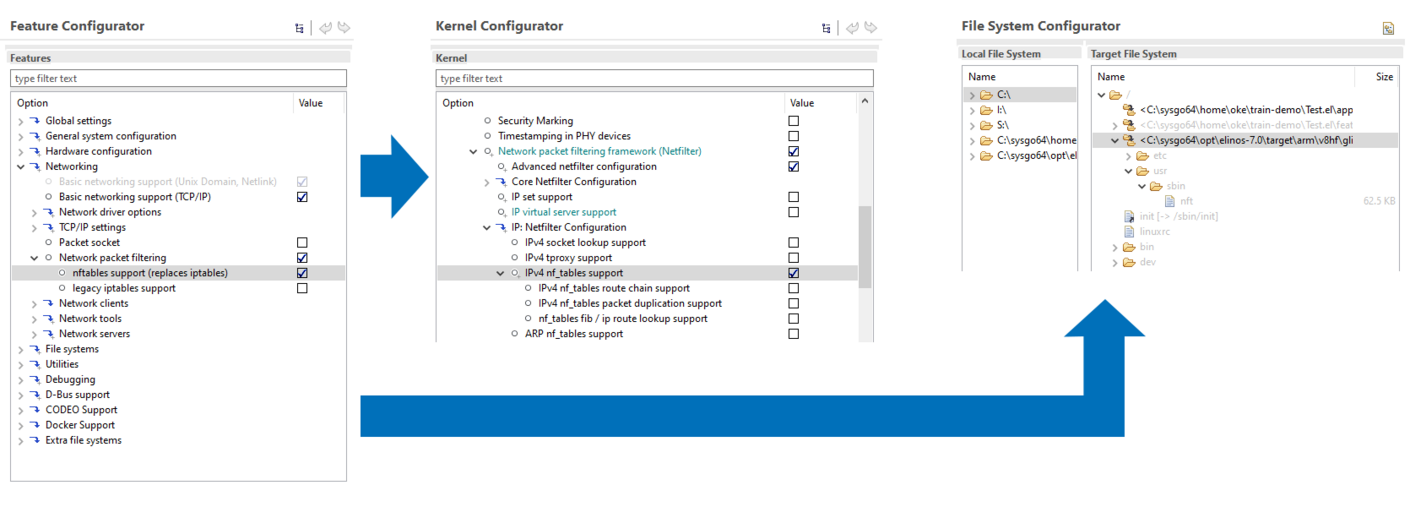Click the C:\ drive folder icon
This screenshot has width=1410, height=507.
[x=986, y=95]
